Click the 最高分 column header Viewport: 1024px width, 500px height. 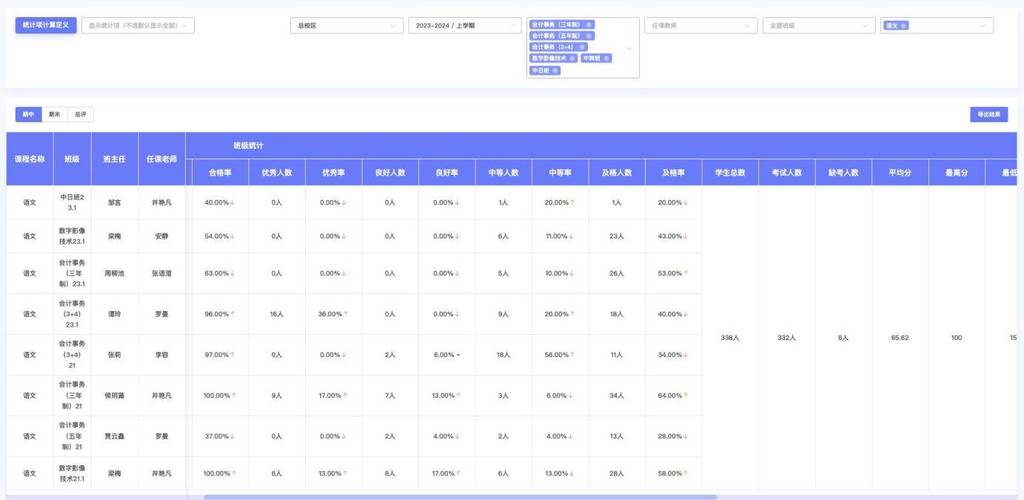[957, 173]
